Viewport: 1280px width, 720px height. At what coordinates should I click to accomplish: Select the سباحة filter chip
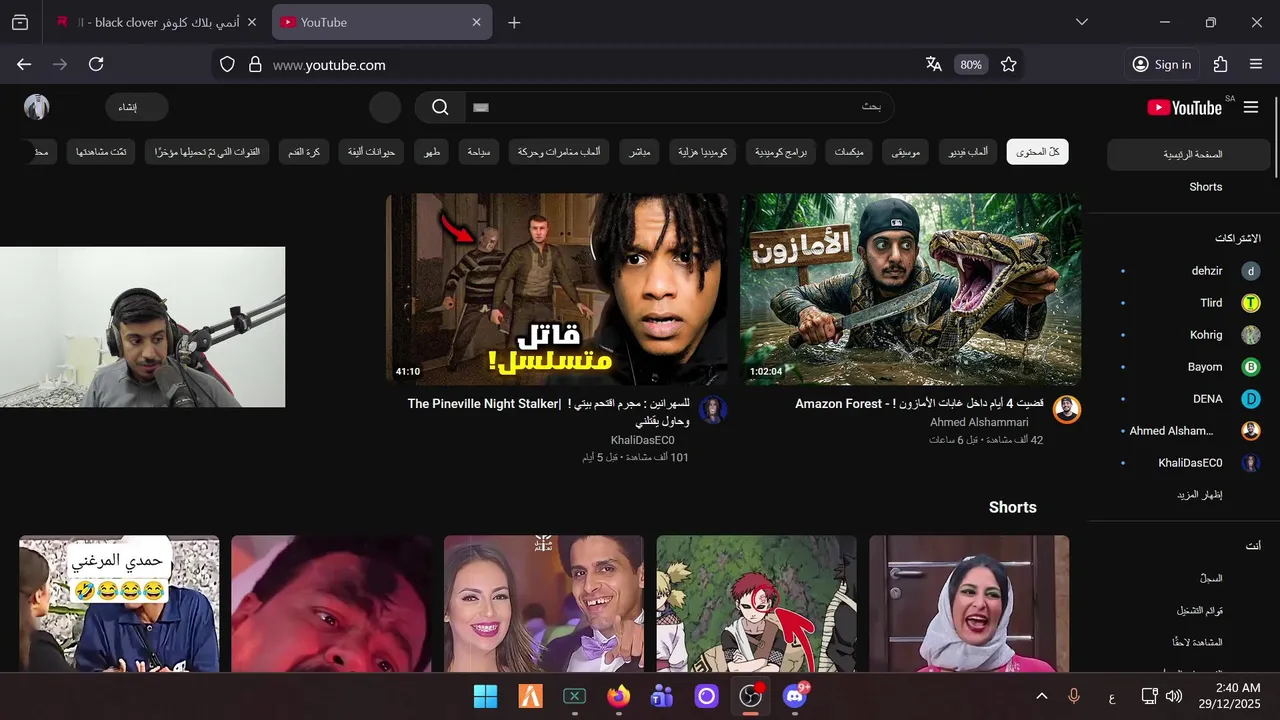(x=479, y=152)
